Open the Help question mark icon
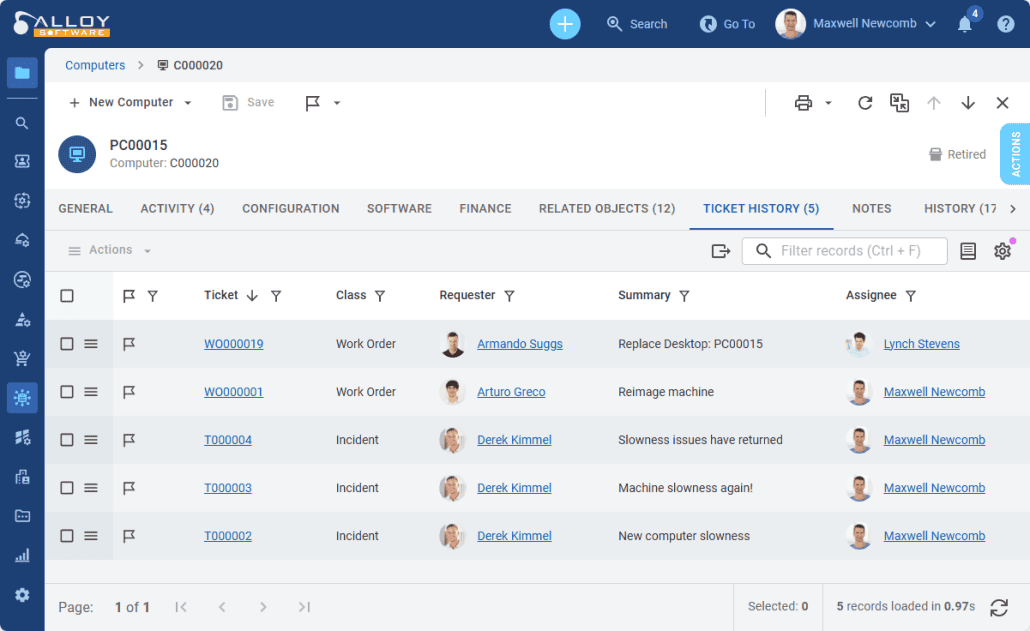Screen dimensions: 1030x631 1005,23
